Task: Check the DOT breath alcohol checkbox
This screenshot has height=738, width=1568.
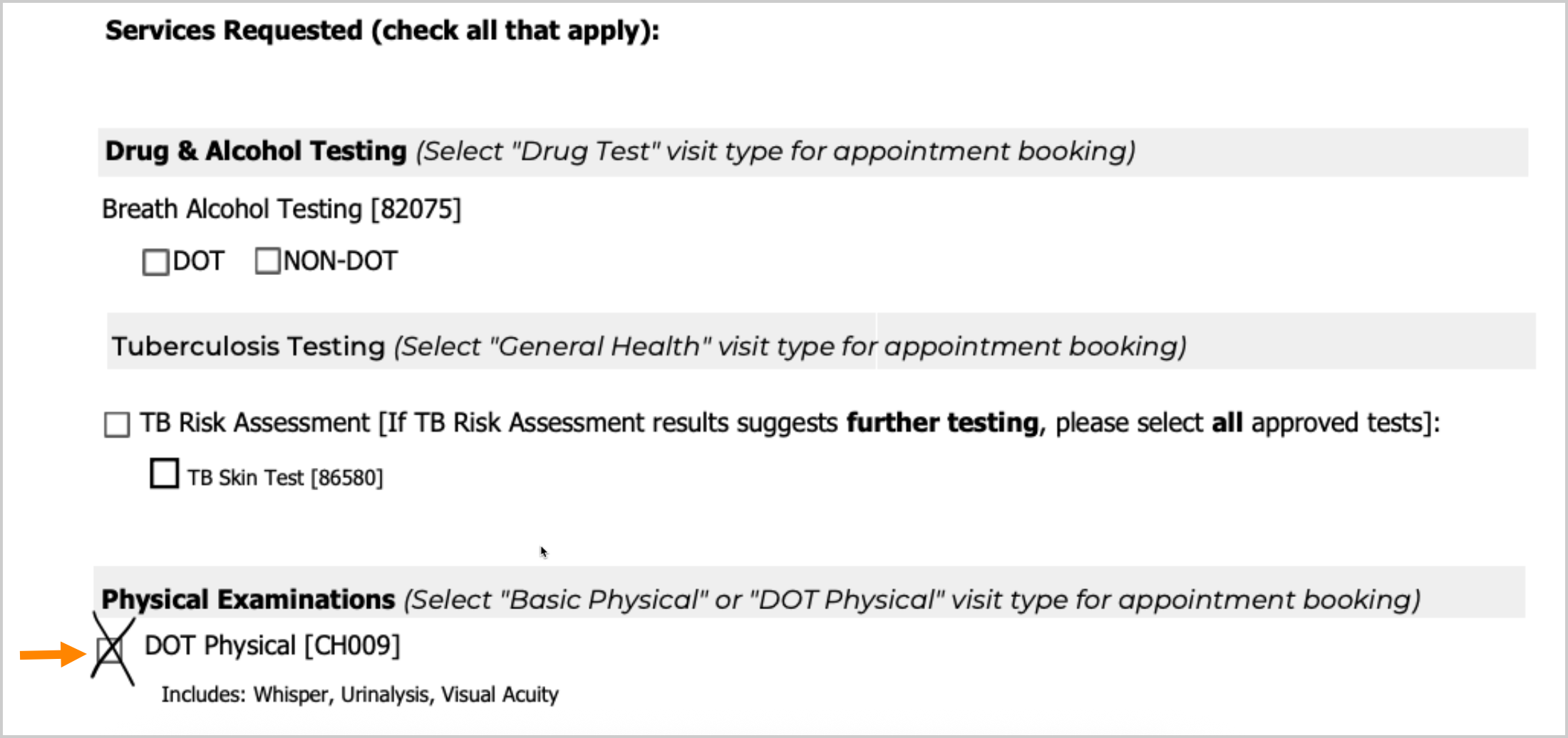Action: 155,262
